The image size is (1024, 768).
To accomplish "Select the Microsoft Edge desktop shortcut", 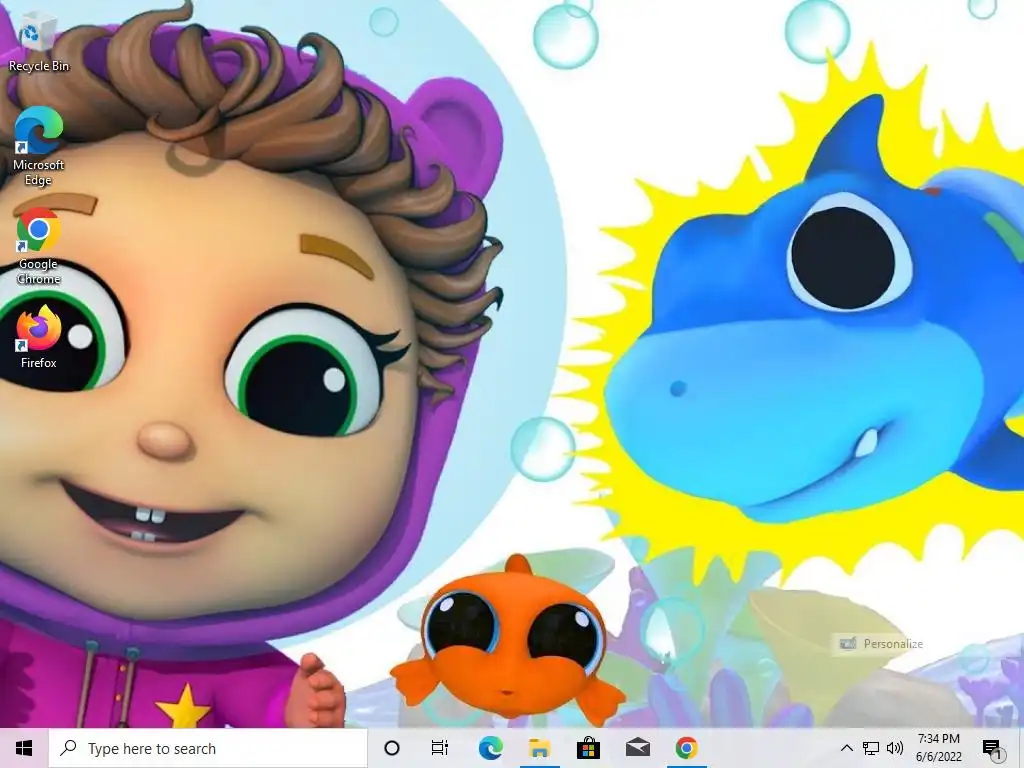I will tap(39, 147).
